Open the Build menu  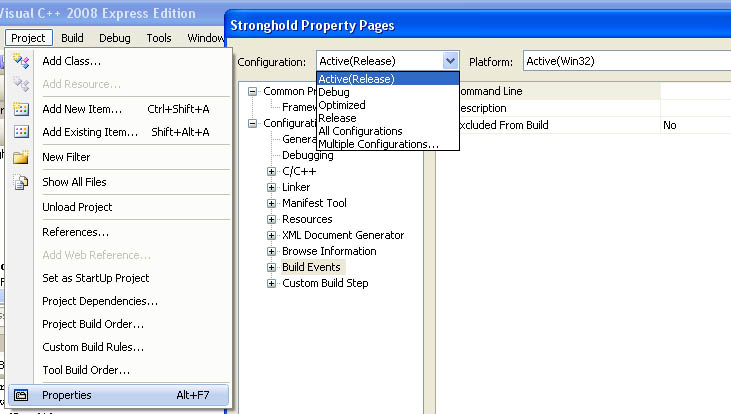(72, 38)
